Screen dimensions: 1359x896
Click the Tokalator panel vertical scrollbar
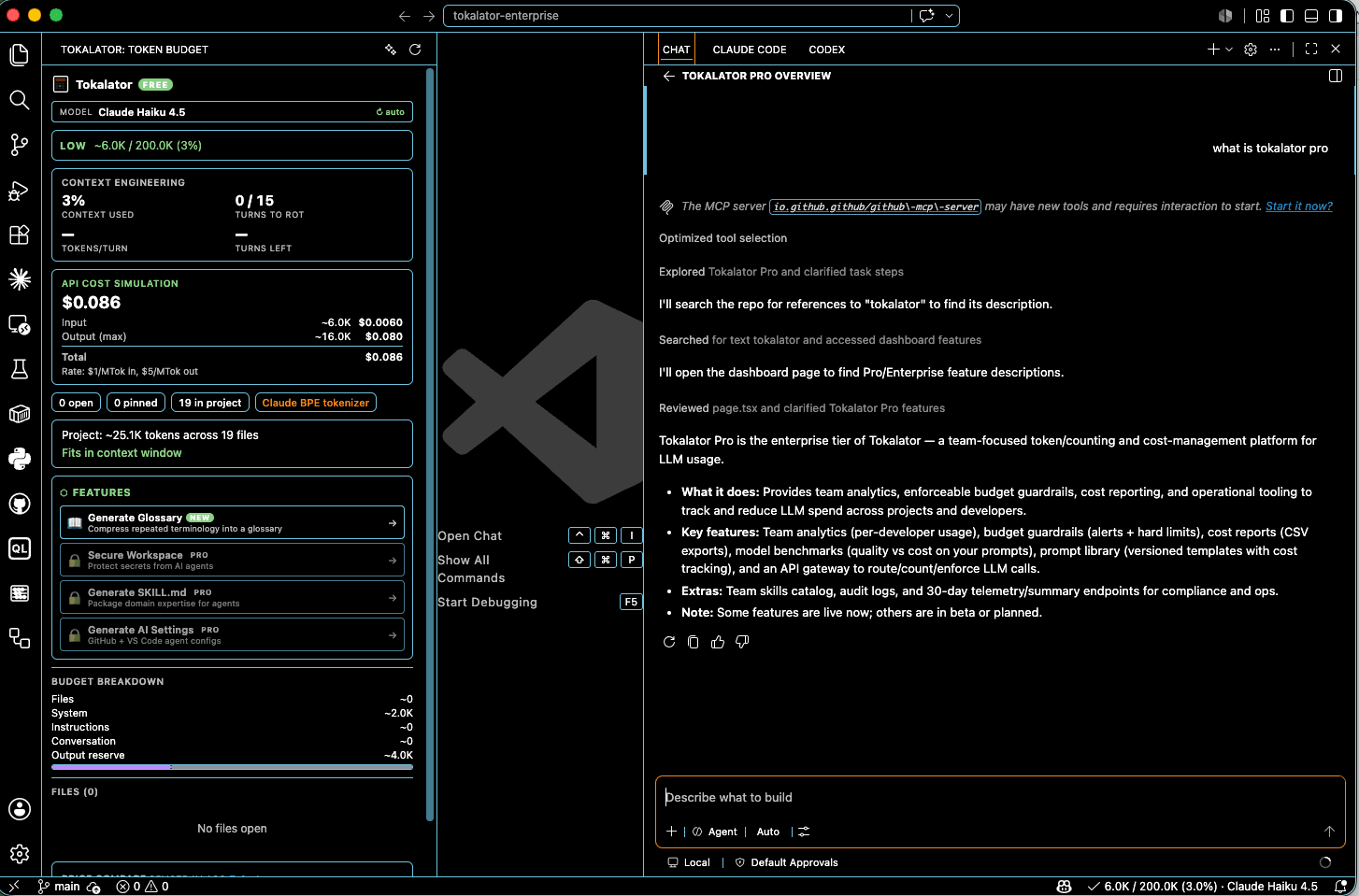(430, 444)
